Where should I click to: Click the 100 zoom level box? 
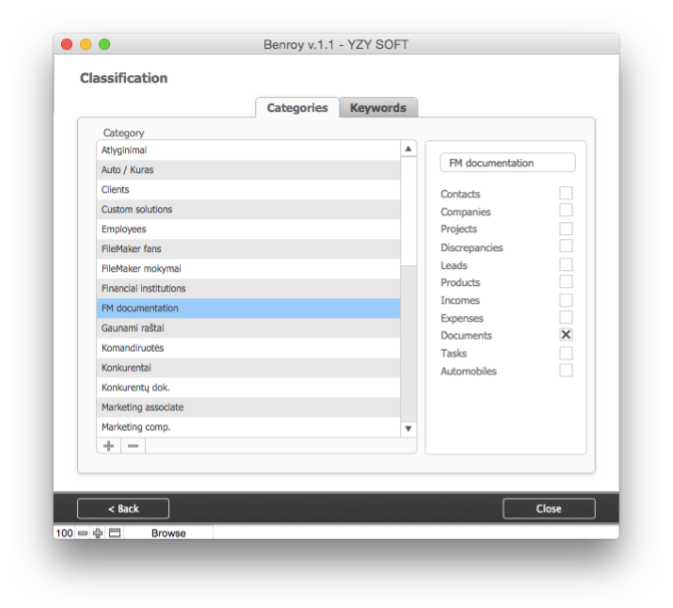coord(64,533)
